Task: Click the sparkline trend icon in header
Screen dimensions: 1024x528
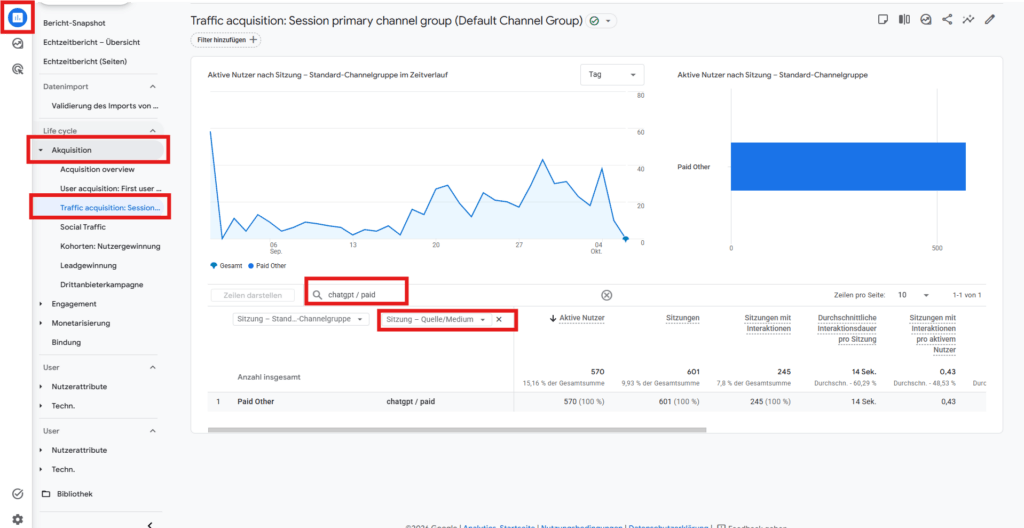Action: pos(968,20)
